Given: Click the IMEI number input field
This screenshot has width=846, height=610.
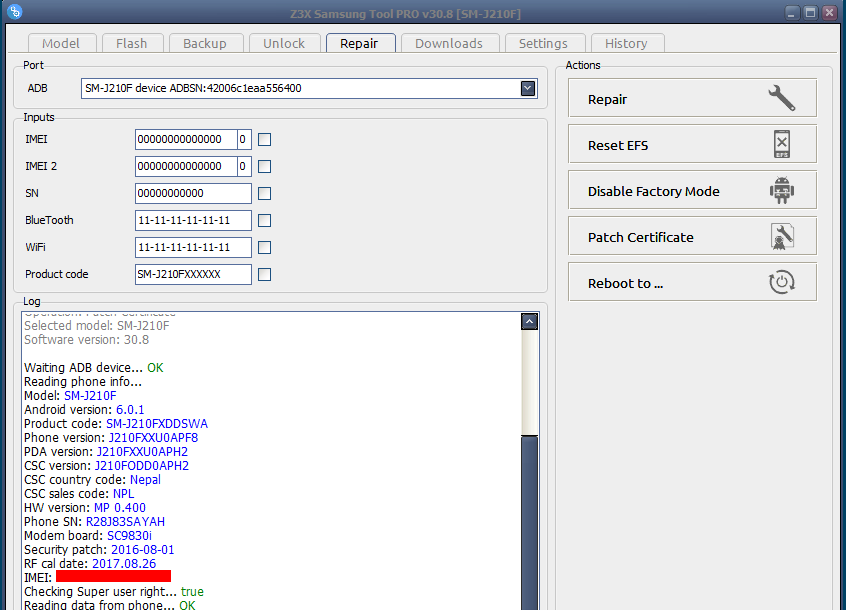Looking at the screenshot, I should click(x=186, y=140).
